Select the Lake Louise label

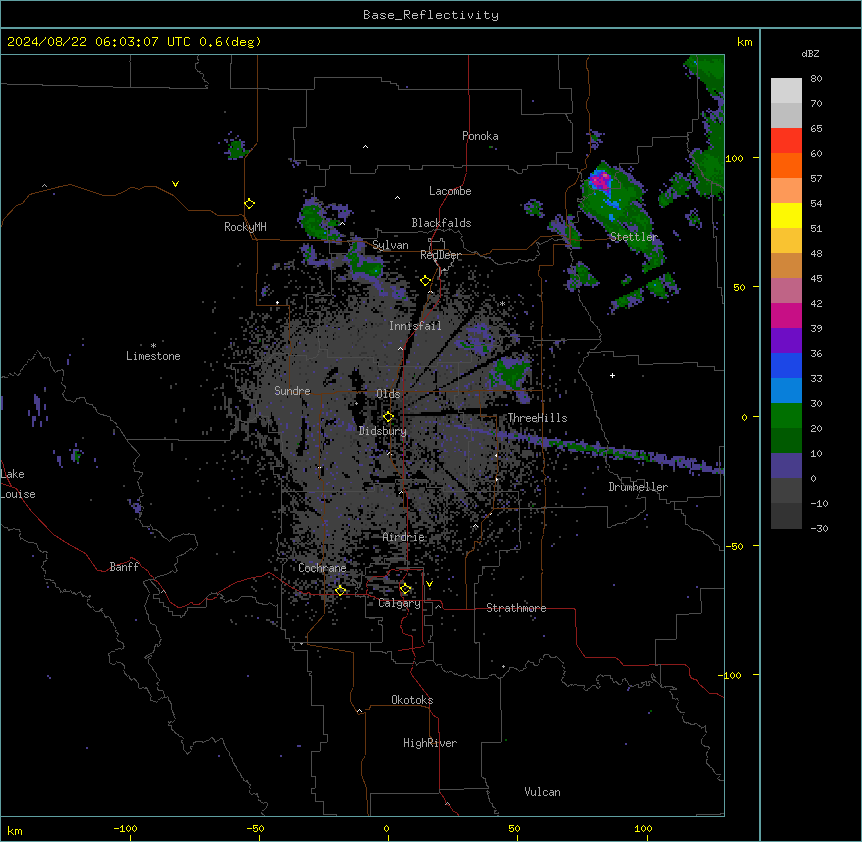coord(18,484)
